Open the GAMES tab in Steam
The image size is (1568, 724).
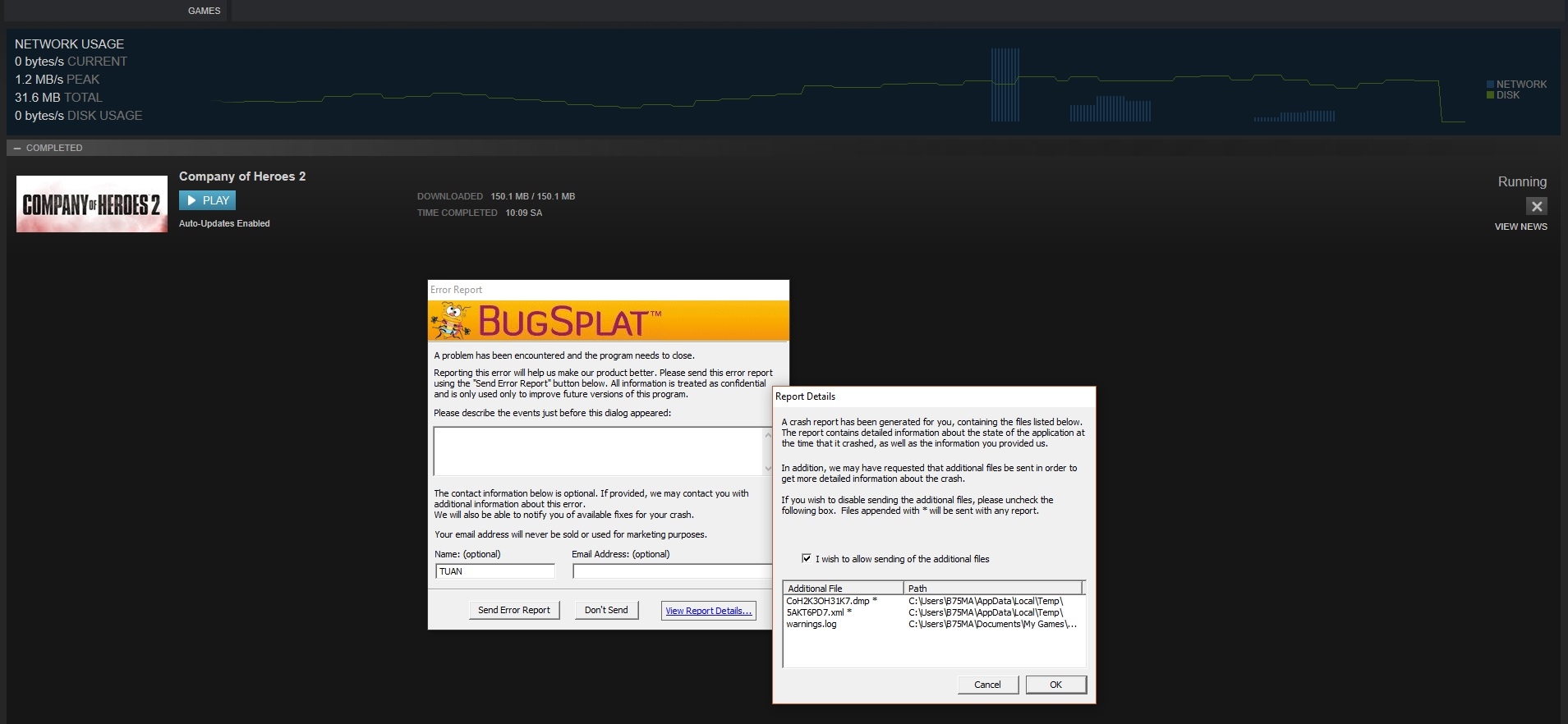[x=204, y=11]
